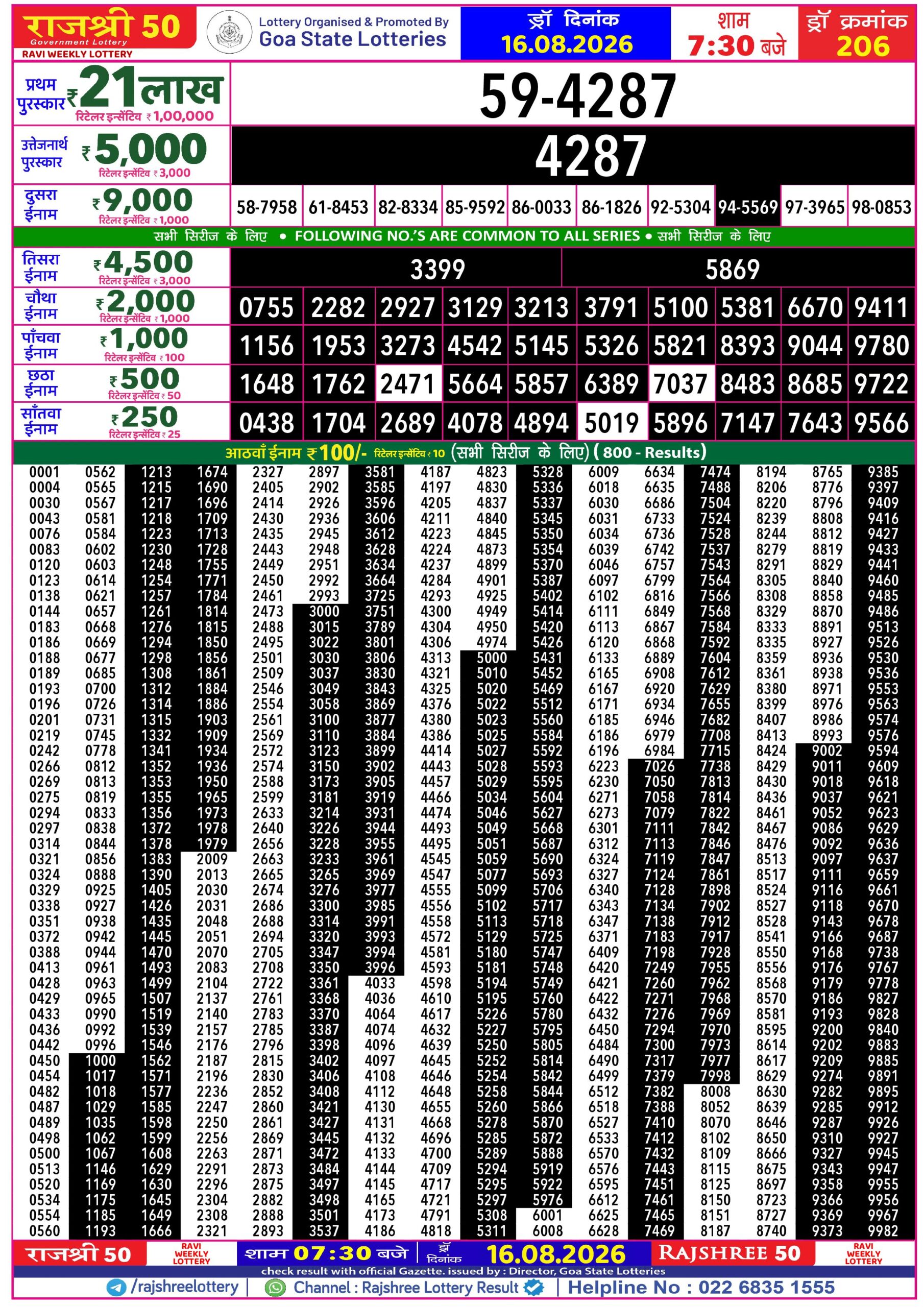Click the ₹2,000 fourth prize amount
Screen dimensions: 924x1307
click(x=145, y=301)
